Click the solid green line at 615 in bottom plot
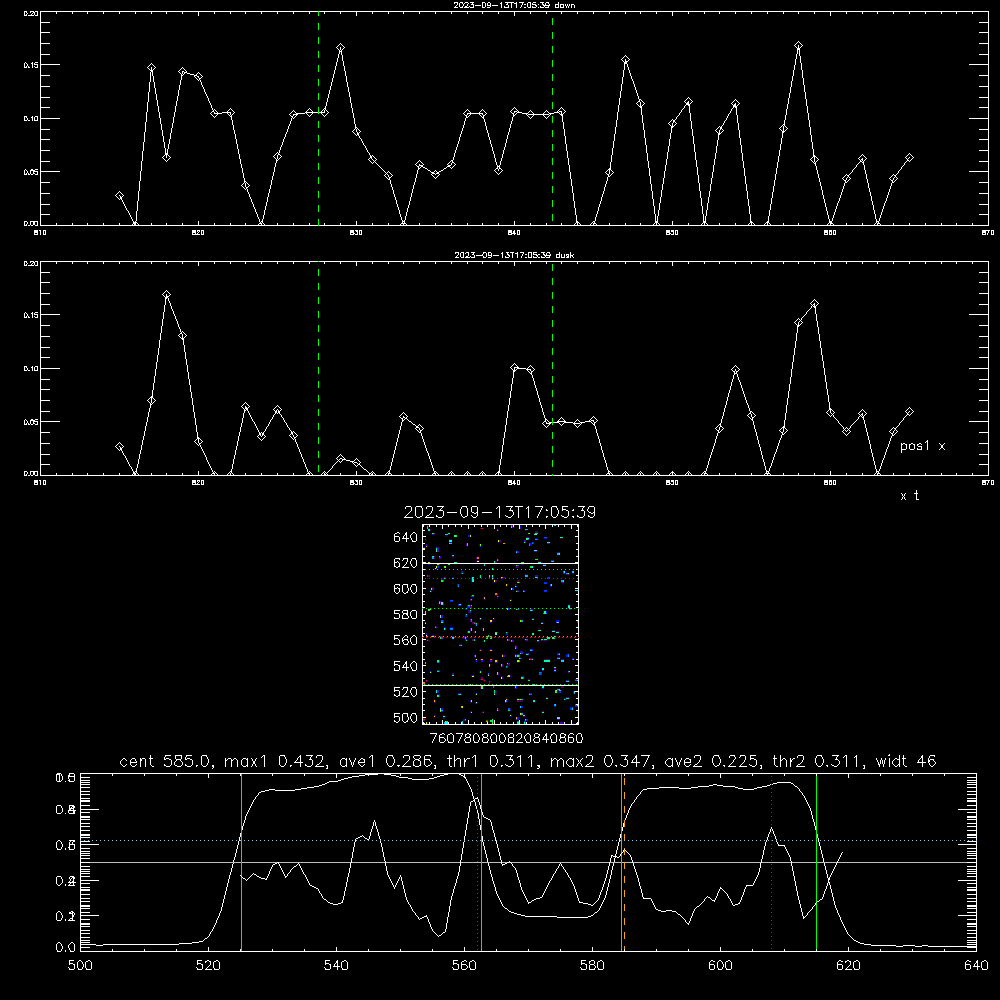This screenshot has width=1000, height=1000. [x=816, y=862]
